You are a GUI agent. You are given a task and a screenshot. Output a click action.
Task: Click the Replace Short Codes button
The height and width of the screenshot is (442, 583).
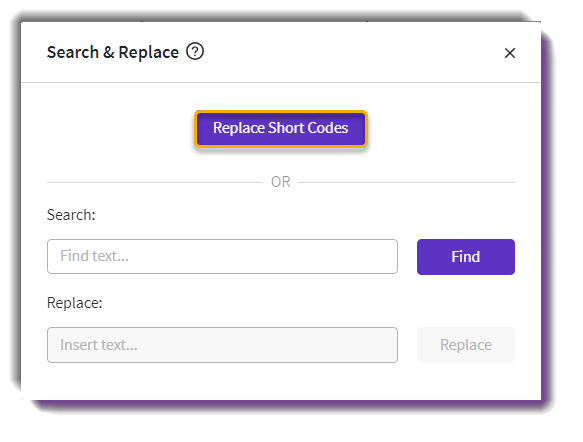point(281,129)
